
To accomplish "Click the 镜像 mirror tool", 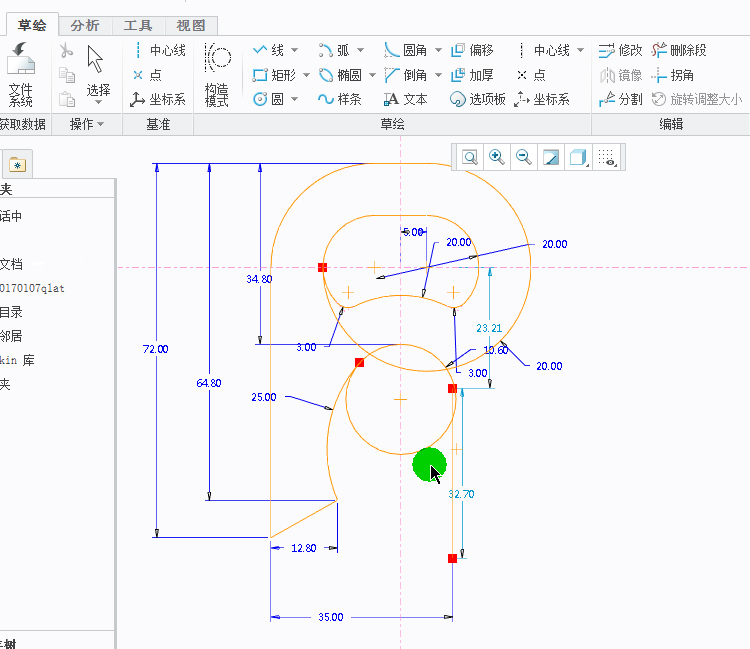I will coord(620,75).
